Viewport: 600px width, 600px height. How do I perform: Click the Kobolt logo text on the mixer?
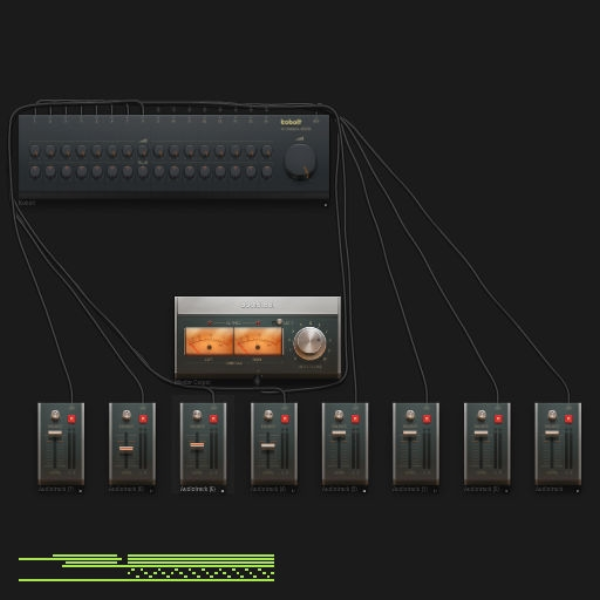tap(291, 122)
